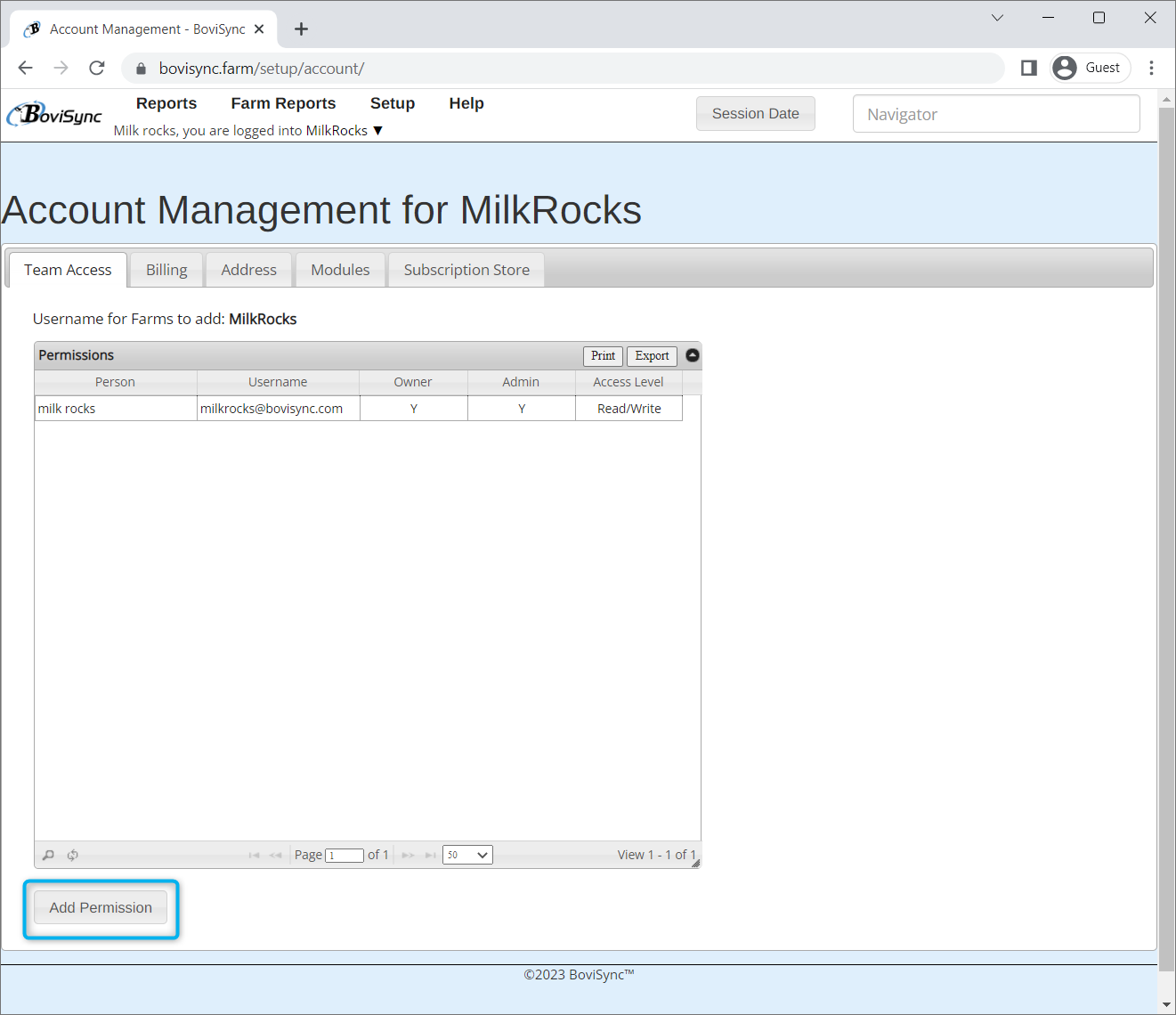This screenshot has height=1015, width=1176.
Task: Click the milkrocks@bovisync.com username cell
Action: [279, 409]
